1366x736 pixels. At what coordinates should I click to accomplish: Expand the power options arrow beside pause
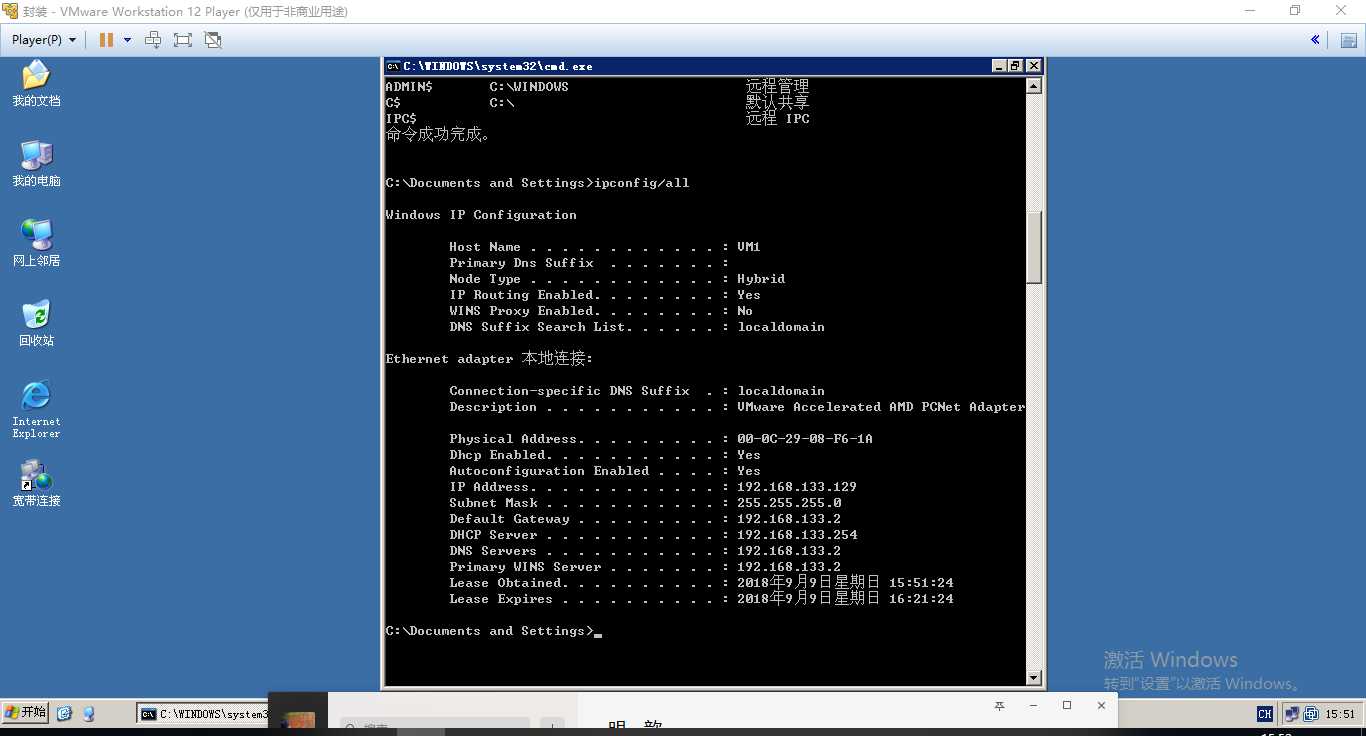127,40
